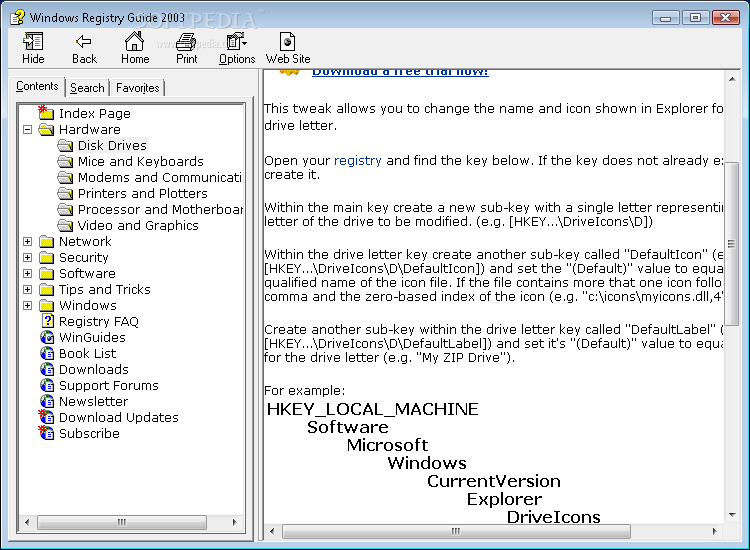Click the Hide toolbar icon

click(x=33, y=42)
